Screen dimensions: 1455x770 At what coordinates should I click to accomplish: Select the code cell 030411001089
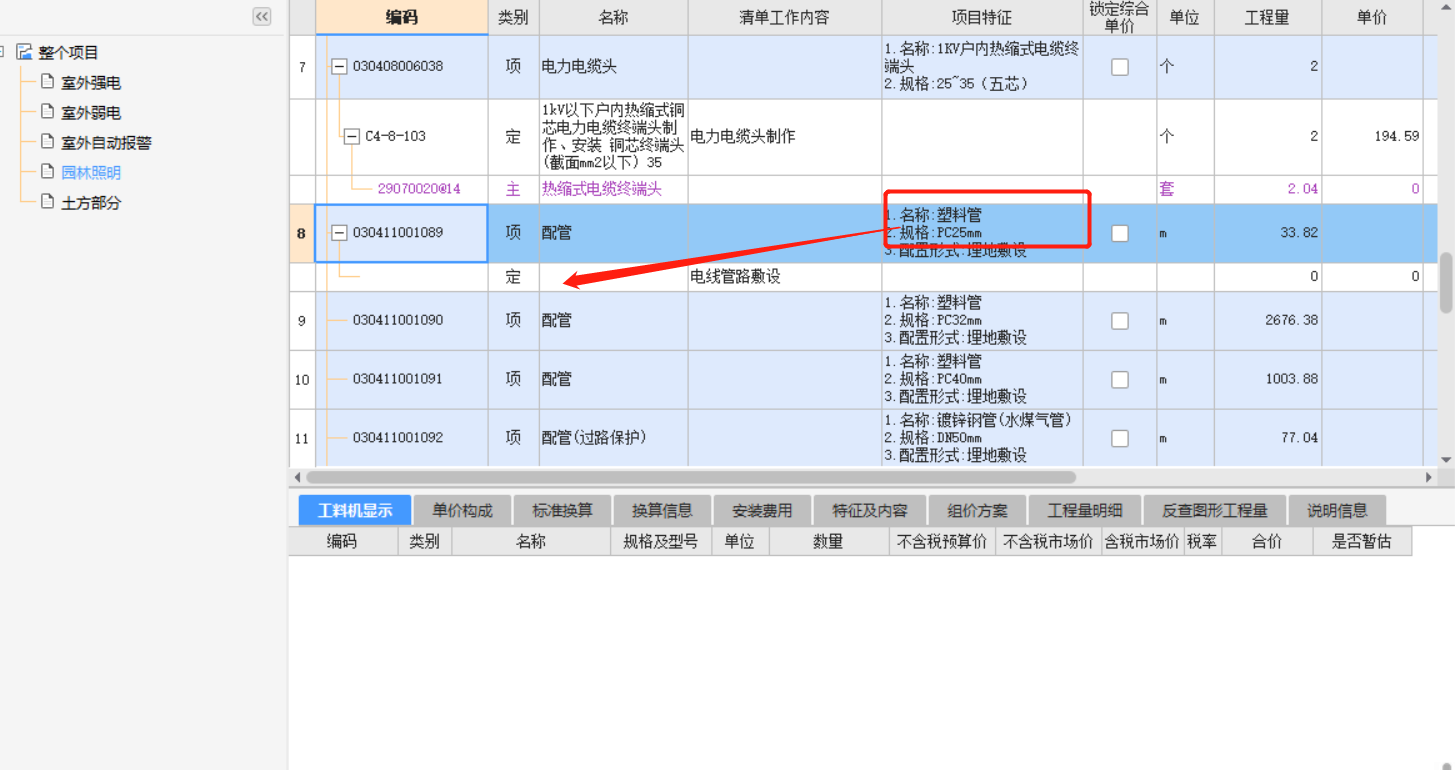[402, 233]
